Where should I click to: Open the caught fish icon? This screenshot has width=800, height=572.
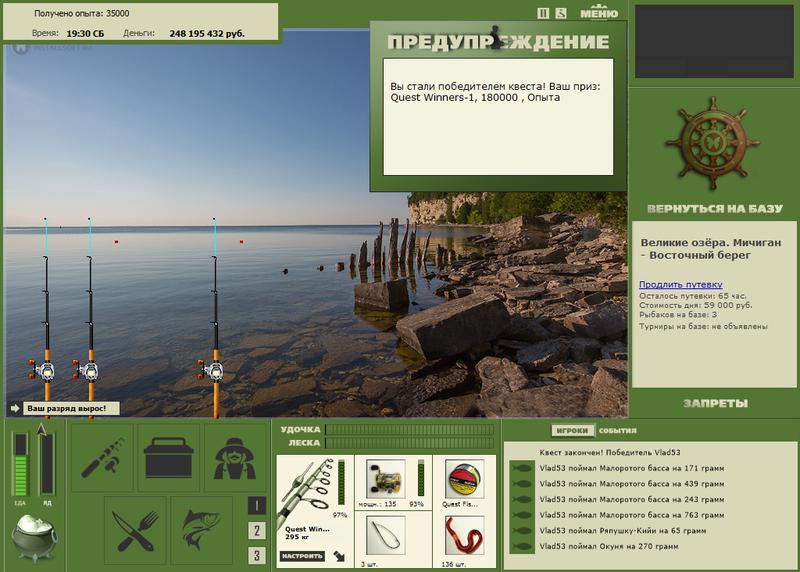point(202,531)
